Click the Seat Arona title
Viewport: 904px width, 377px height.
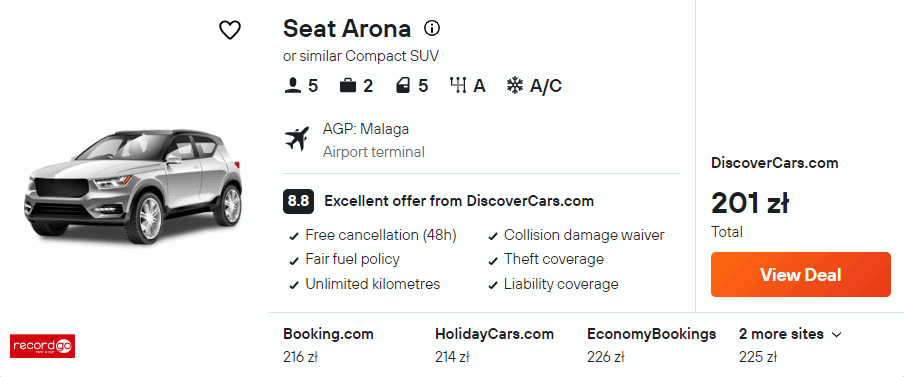(346, 28)
